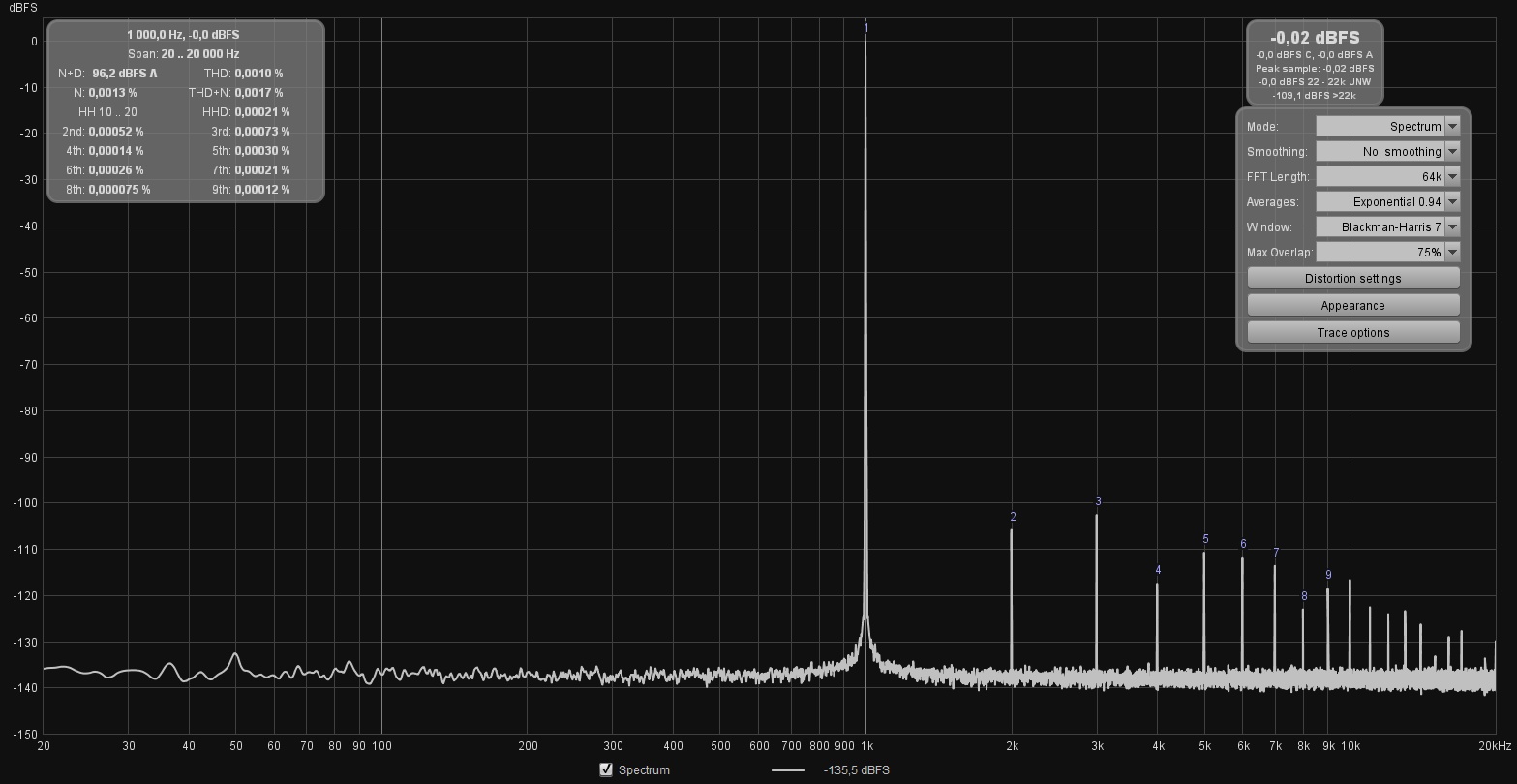
Task: Click the 20kHz frequency axis label
Action: pos(1495,746)
